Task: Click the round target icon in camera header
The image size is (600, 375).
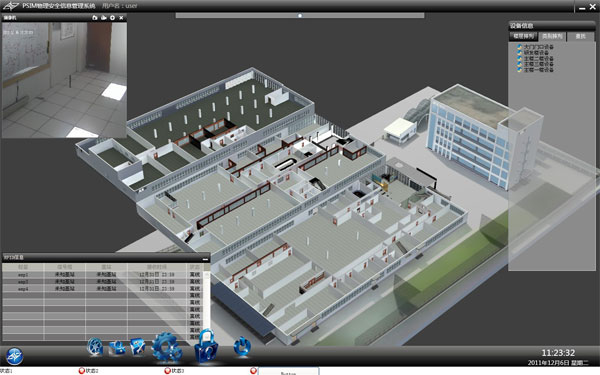Action: tap(112, 18)
